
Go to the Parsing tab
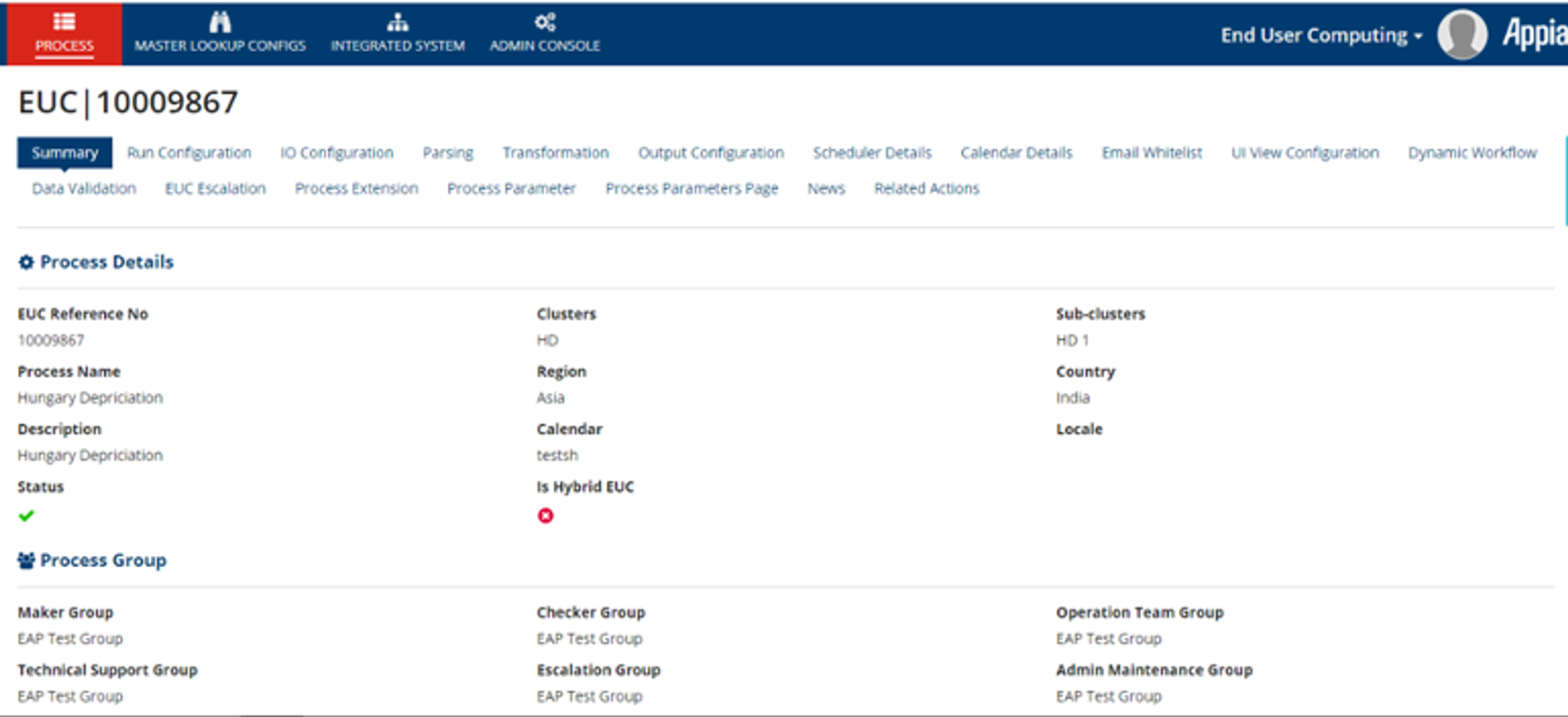(448, 152)
